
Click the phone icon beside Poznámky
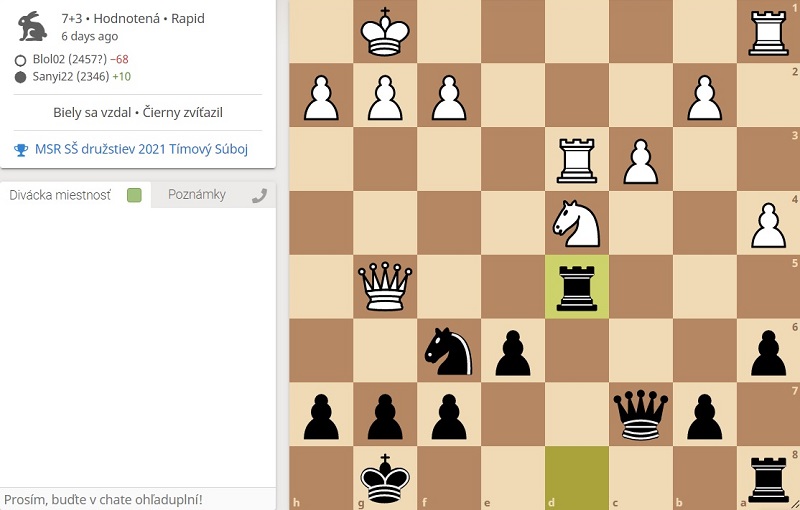[259, 195]
